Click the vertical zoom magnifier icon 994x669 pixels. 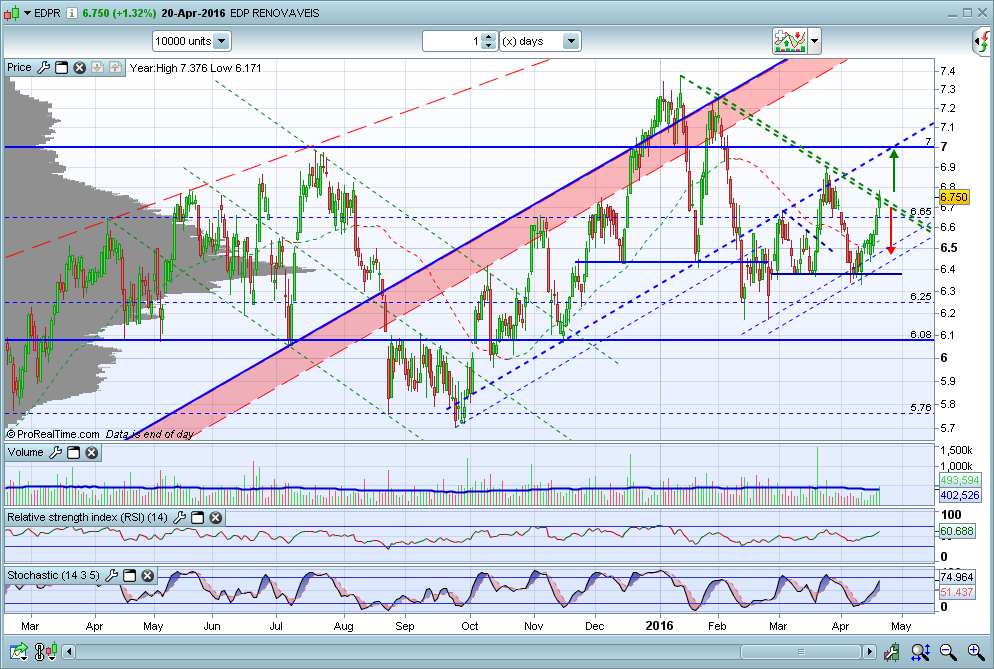pyautogui.click(x=920, y=651)
